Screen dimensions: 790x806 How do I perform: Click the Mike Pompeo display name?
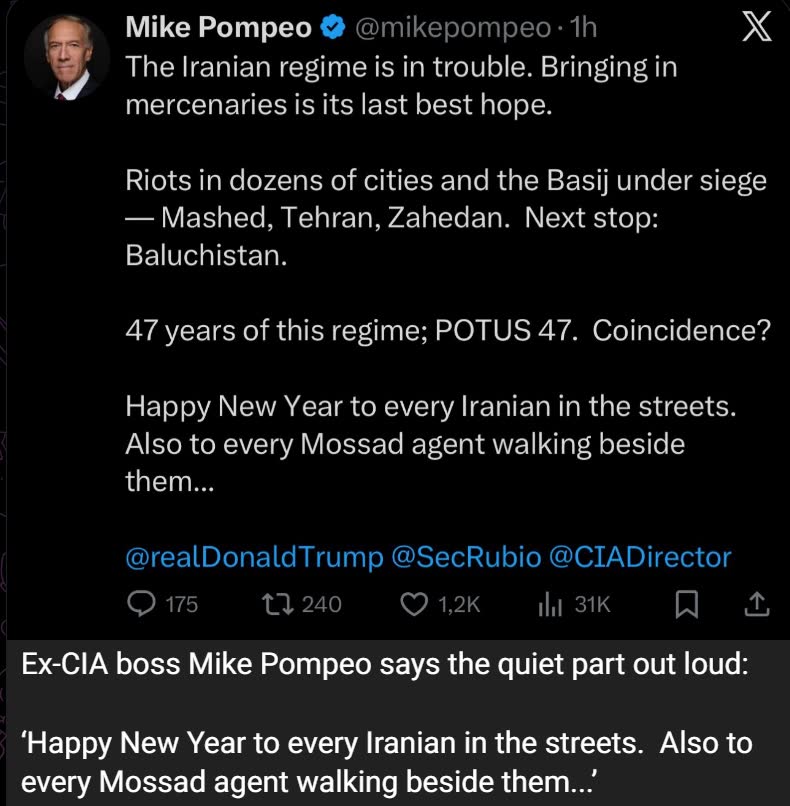tap(218, 30)
